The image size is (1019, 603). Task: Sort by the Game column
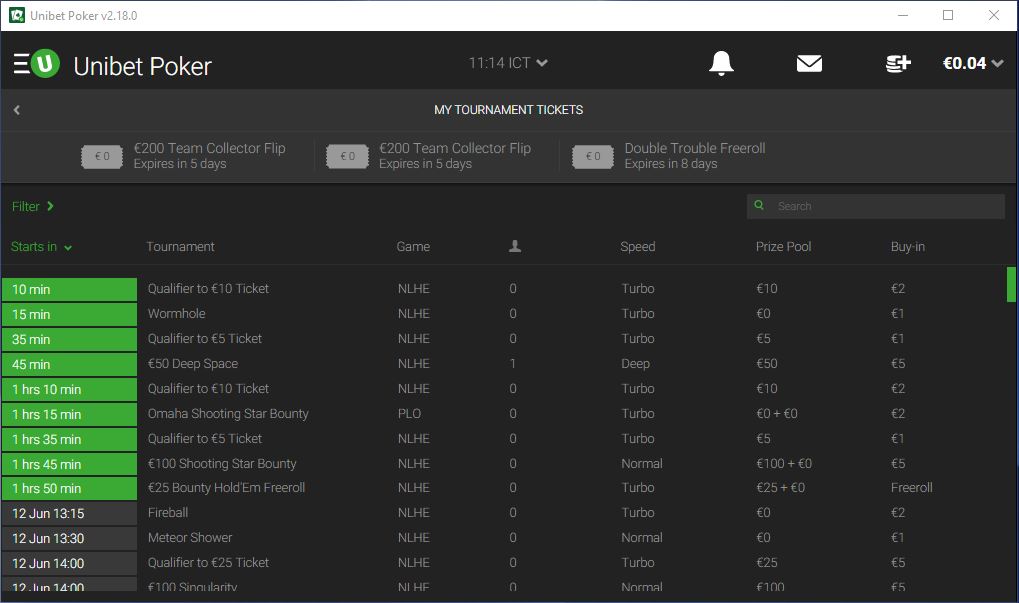[413, 247]
